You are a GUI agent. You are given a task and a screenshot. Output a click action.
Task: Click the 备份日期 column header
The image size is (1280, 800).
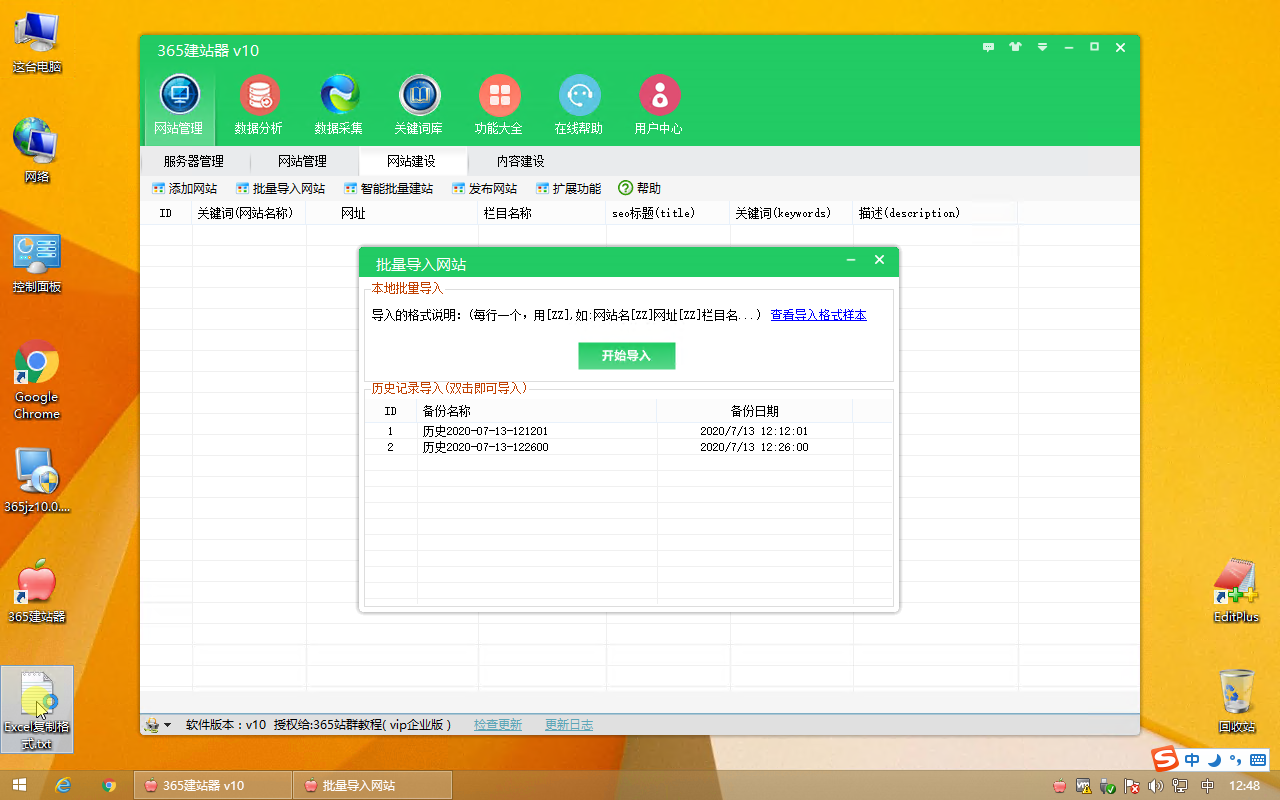pyautogui.click(x=754, y=411)
